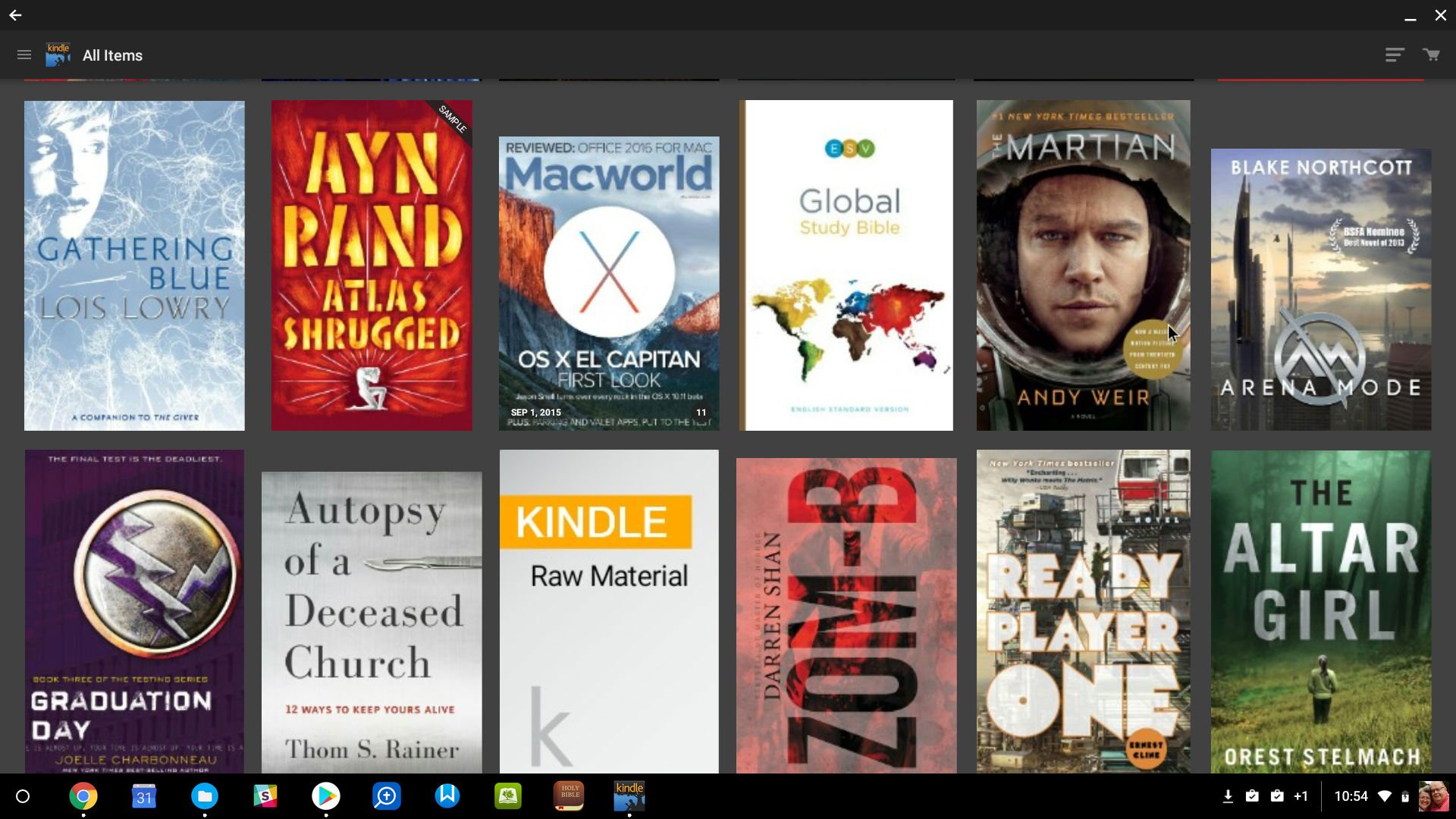Image resolution: width=1456 pixels, height=819 pixels.
Task: Open the clock showing 10:54
Action: 1351,796
